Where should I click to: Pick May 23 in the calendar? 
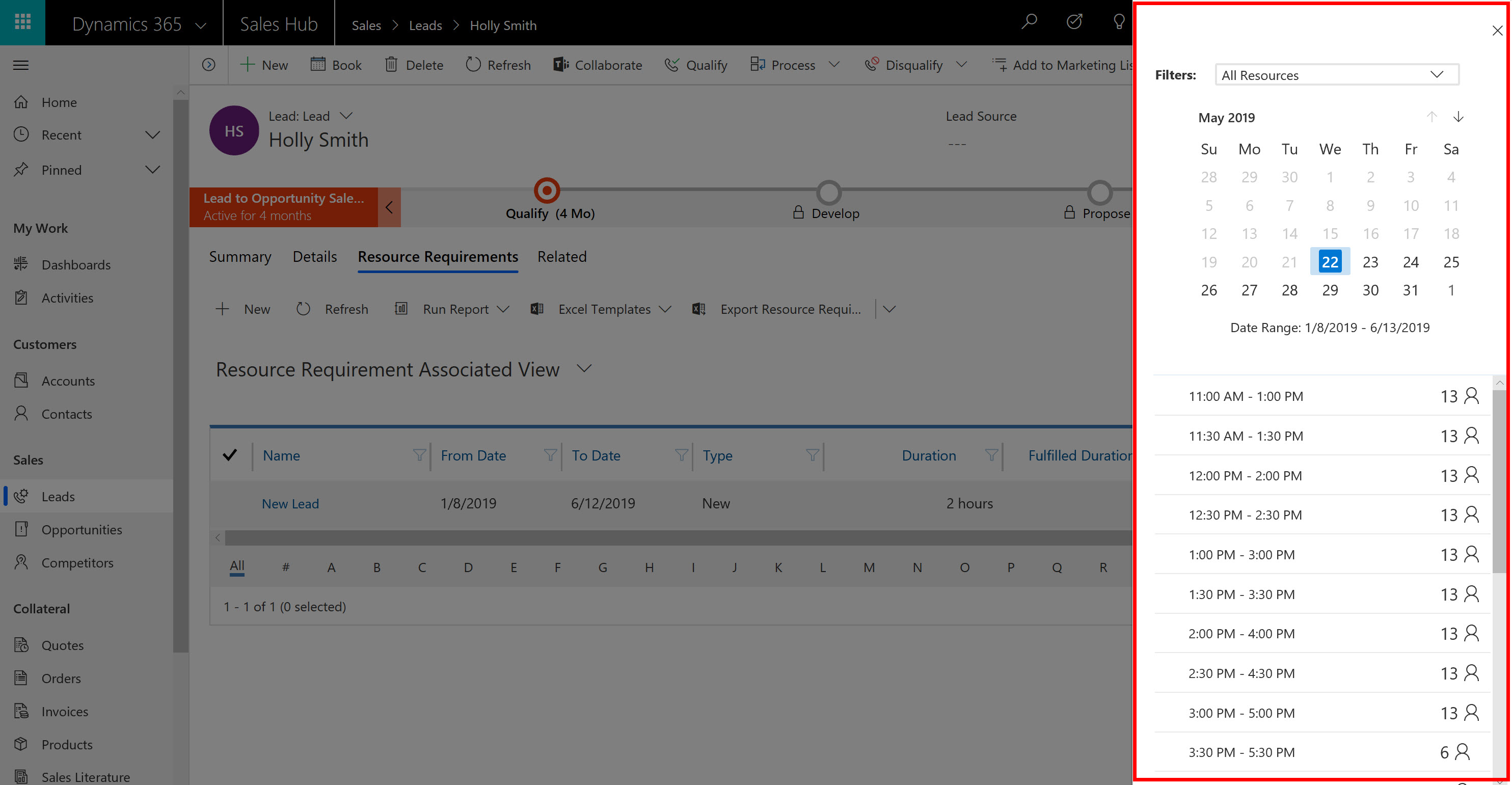1370,262
